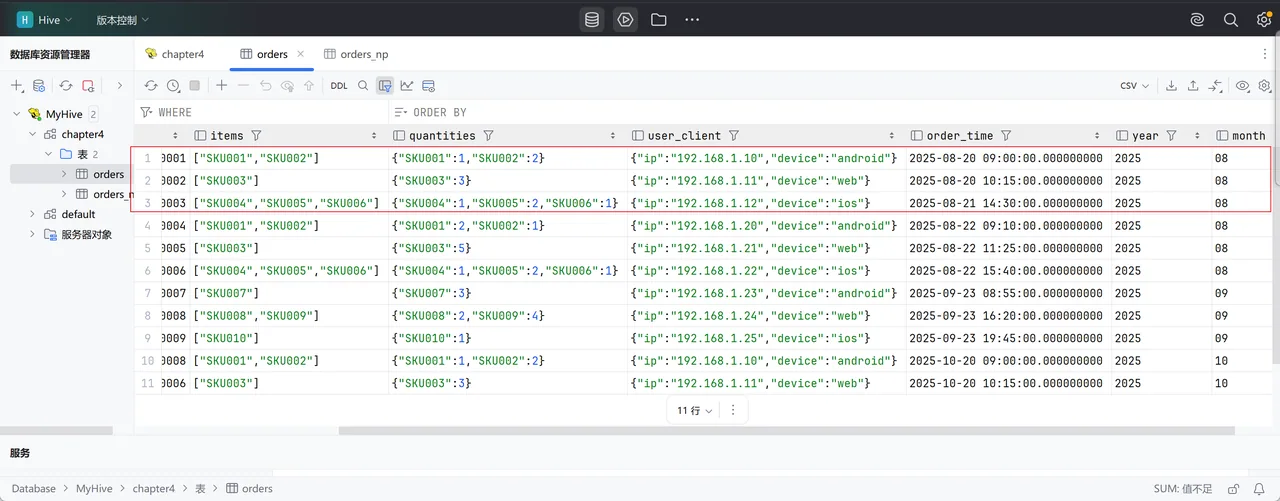Open the AI assistant swirl icon
The image size is (1280, 501).
coord(1197,20)
